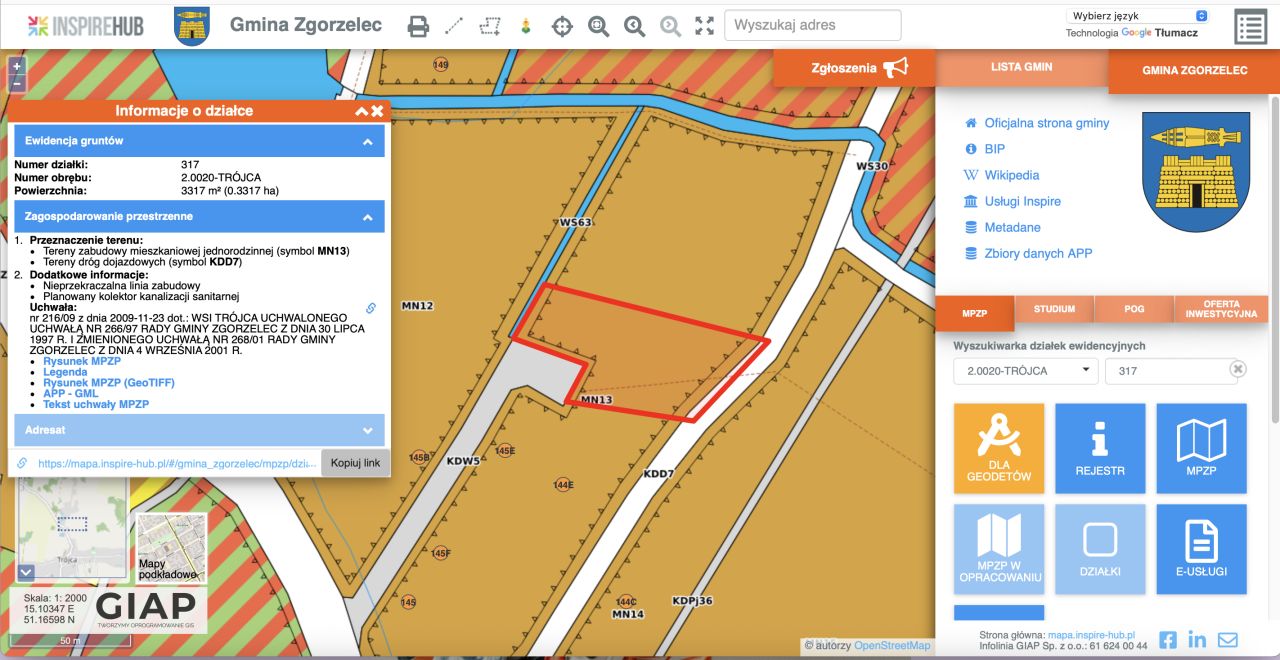Expand the Adresat section
The height and width of the screenshot is (660, 1280).
click(x=367, y=430)
